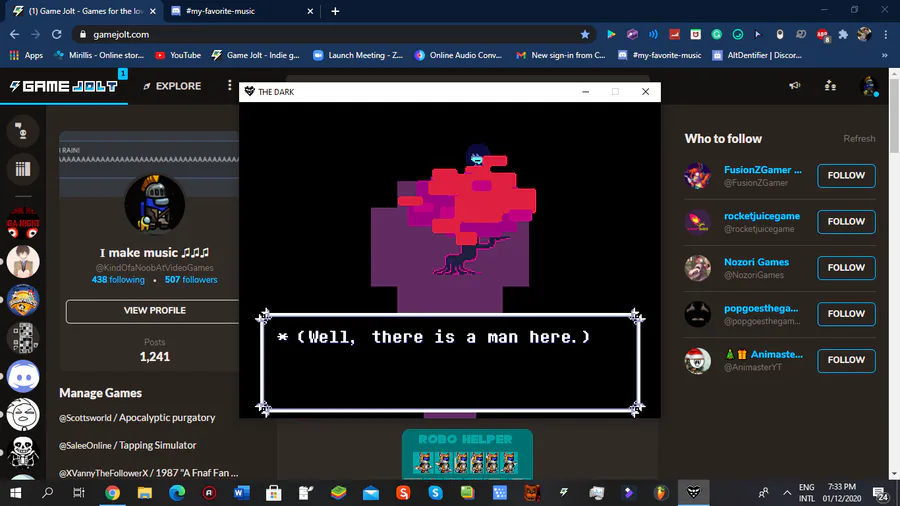Follow Nozori Games
The width and height of the screenshot is (900, 506).
coord(846,268)
